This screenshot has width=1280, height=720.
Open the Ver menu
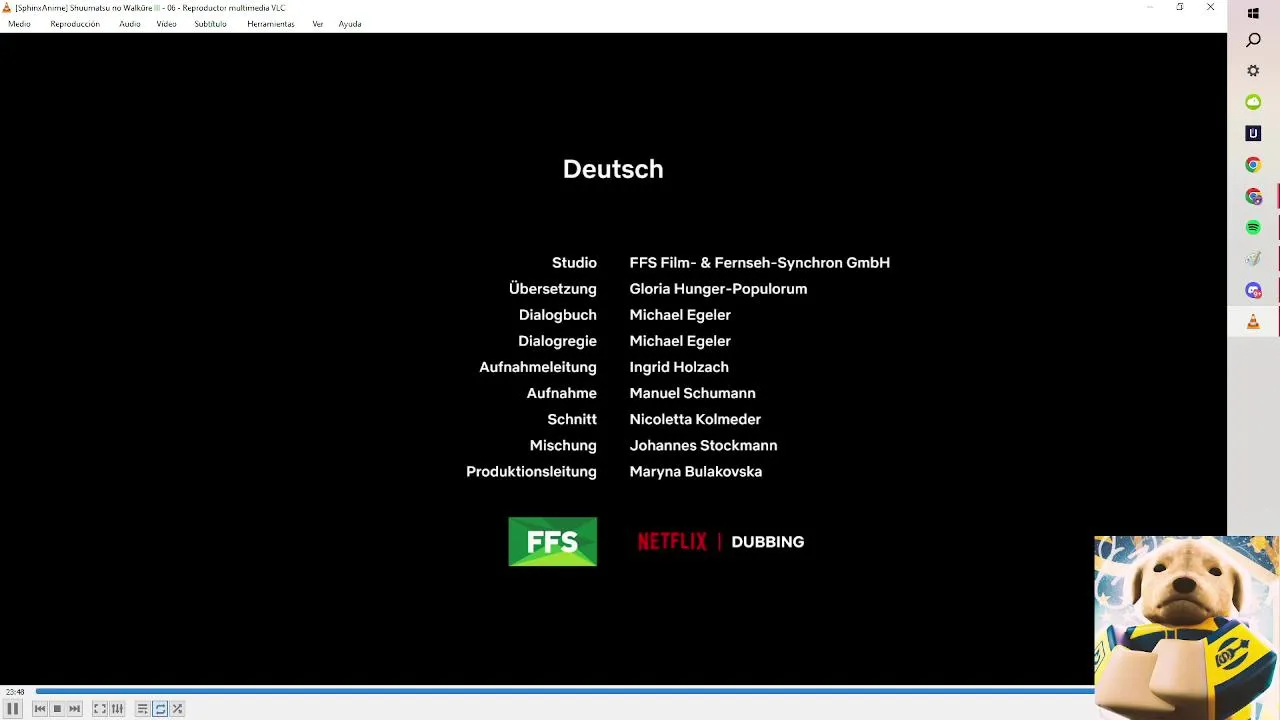(318, 24)
